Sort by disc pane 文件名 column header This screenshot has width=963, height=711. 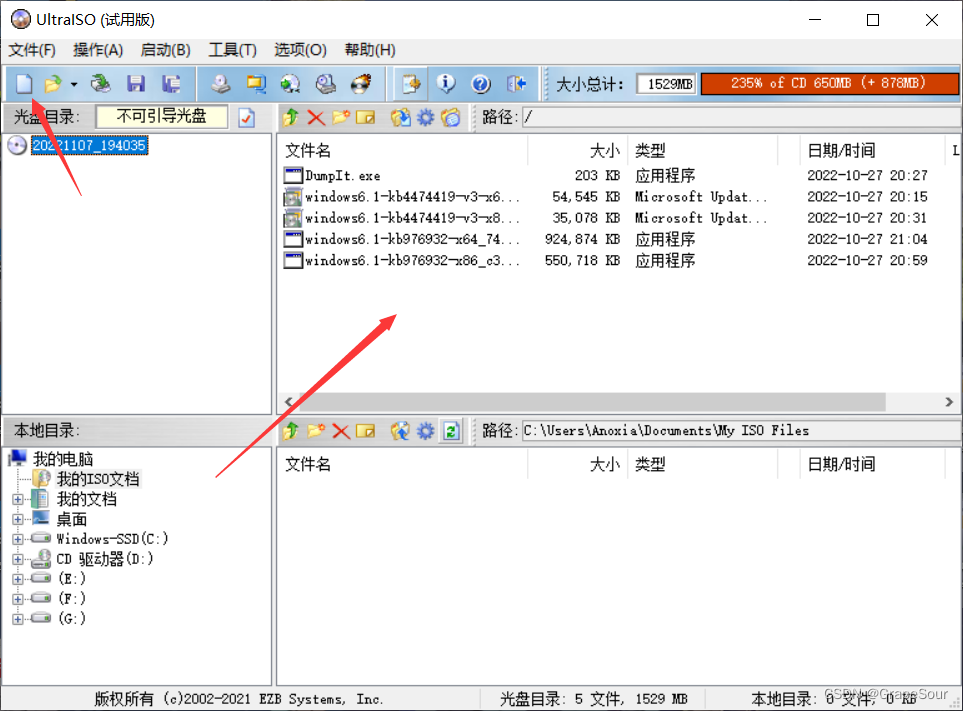point(403,150)
